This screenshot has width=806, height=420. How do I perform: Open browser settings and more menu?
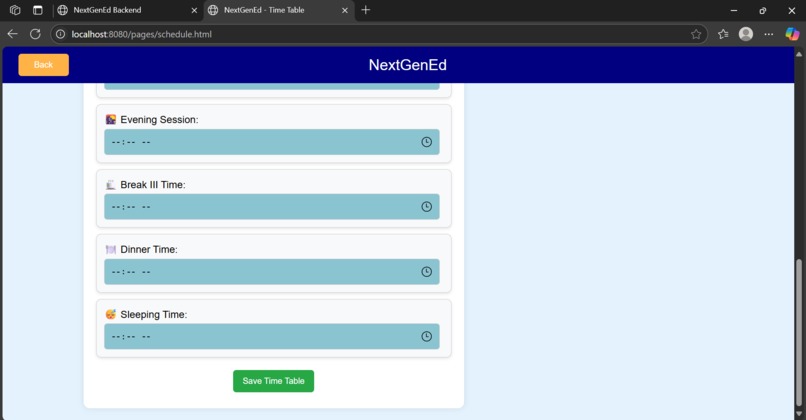pyautogui.click(x=769, y=34)
